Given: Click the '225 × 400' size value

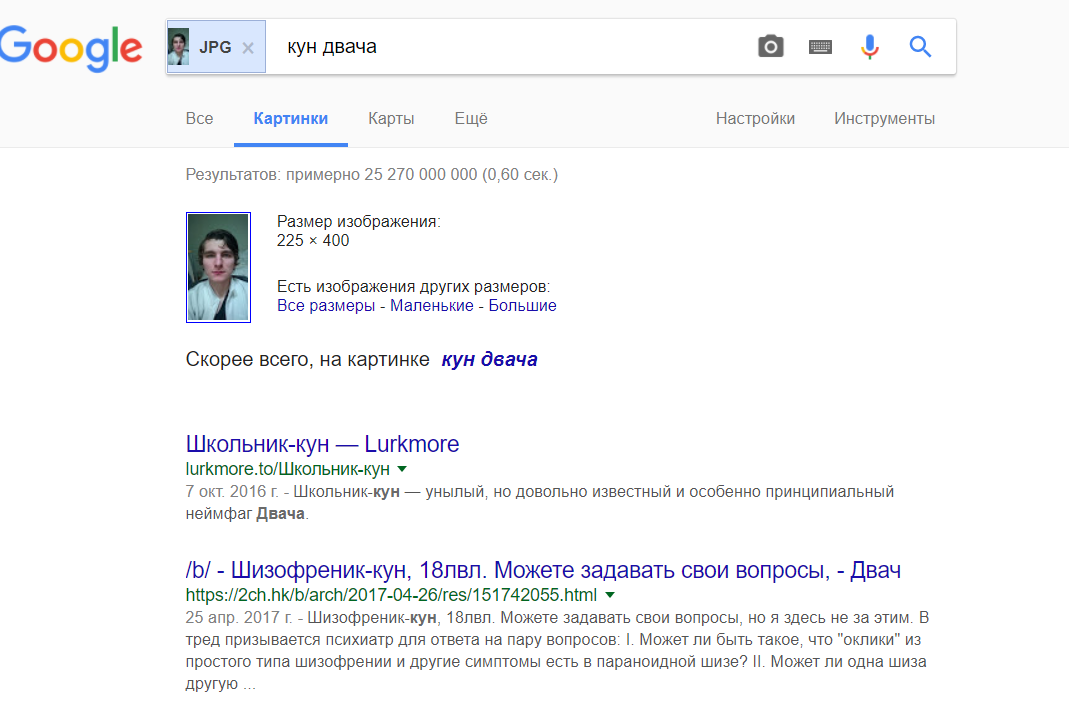Looking at the screenshot, I should click(x=313, y=241).
